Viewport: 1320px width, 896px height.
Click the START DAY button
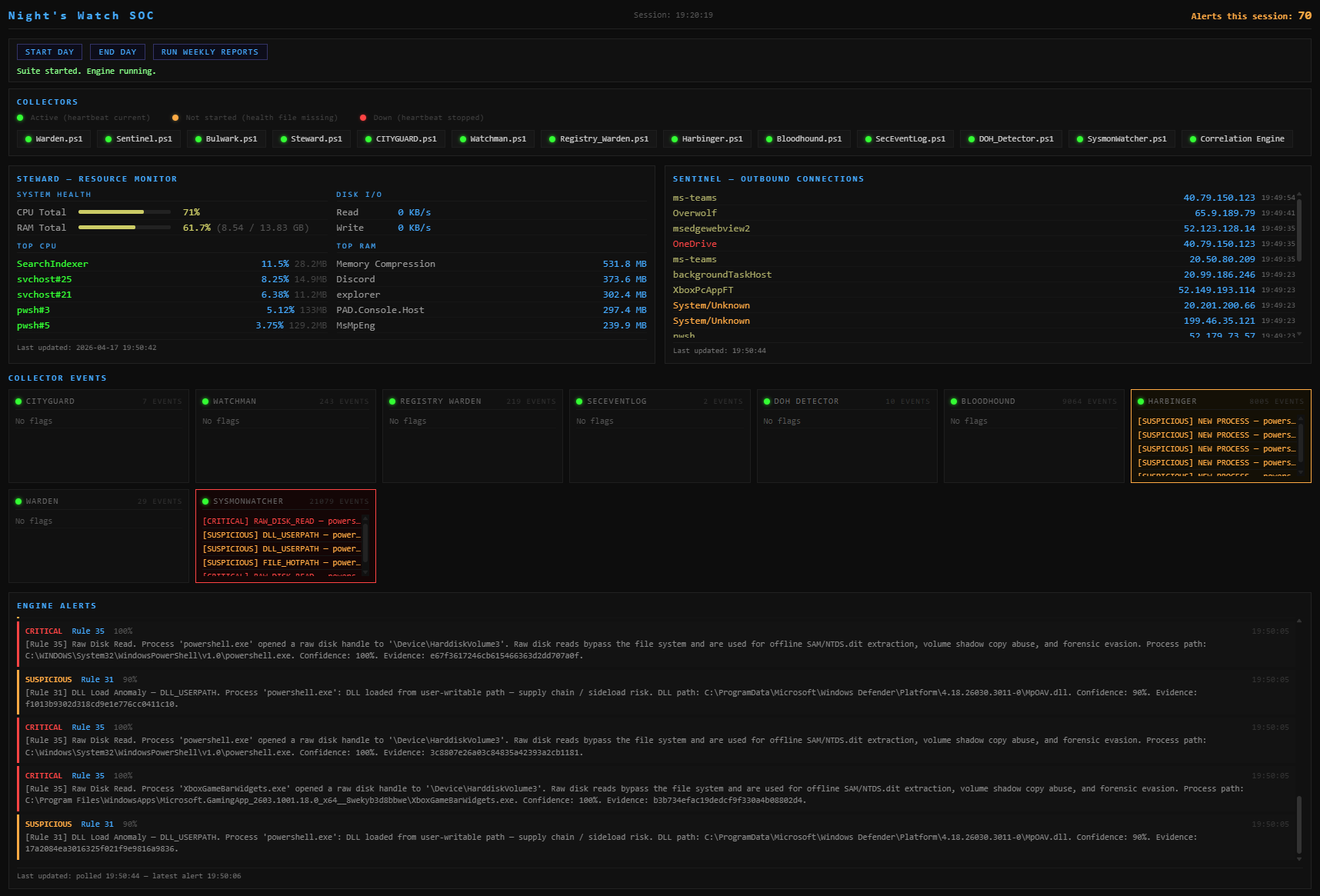pos(49,52)
